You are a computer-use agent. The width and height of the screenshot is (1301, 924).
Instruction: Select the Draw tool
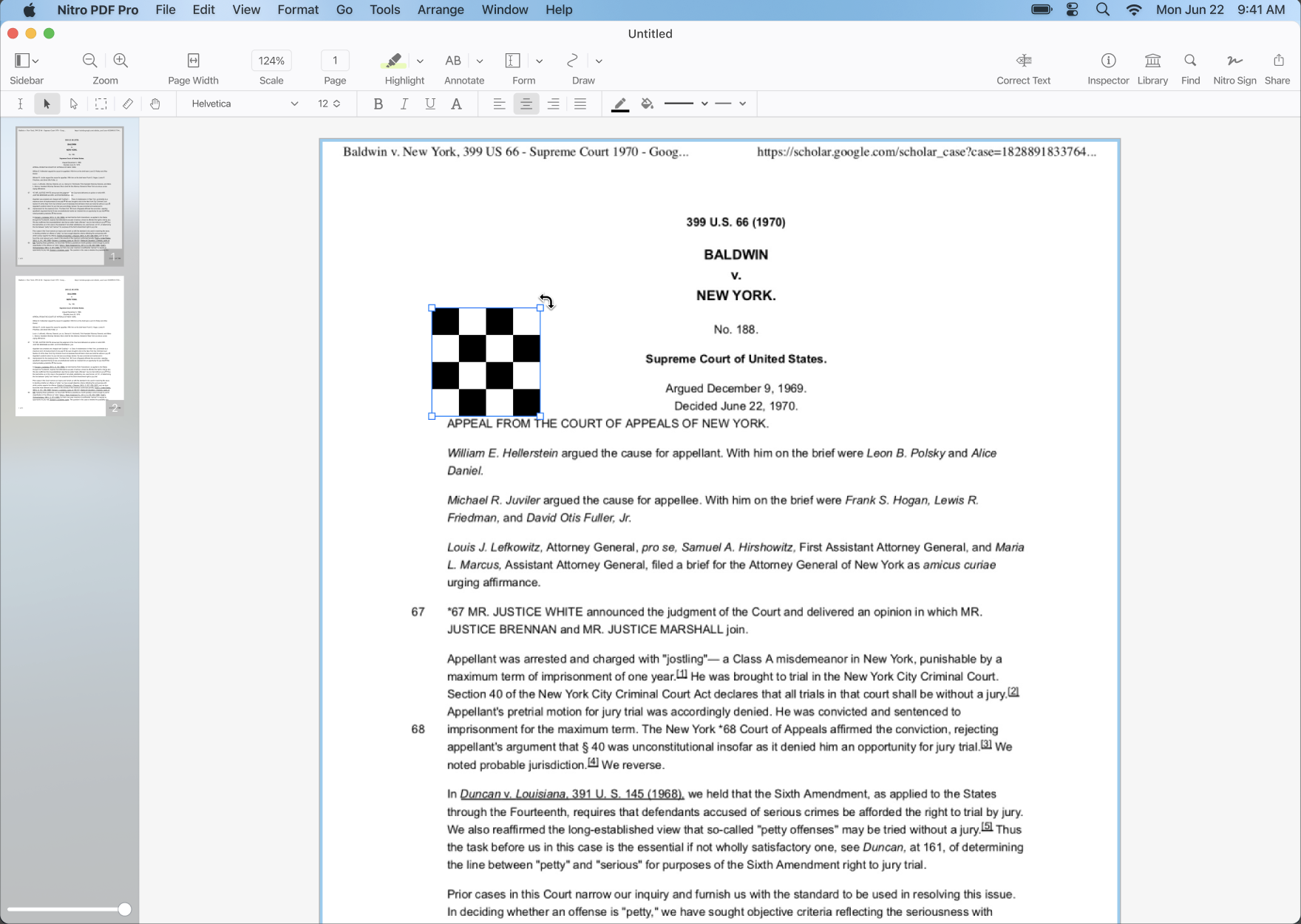(571, 61)
